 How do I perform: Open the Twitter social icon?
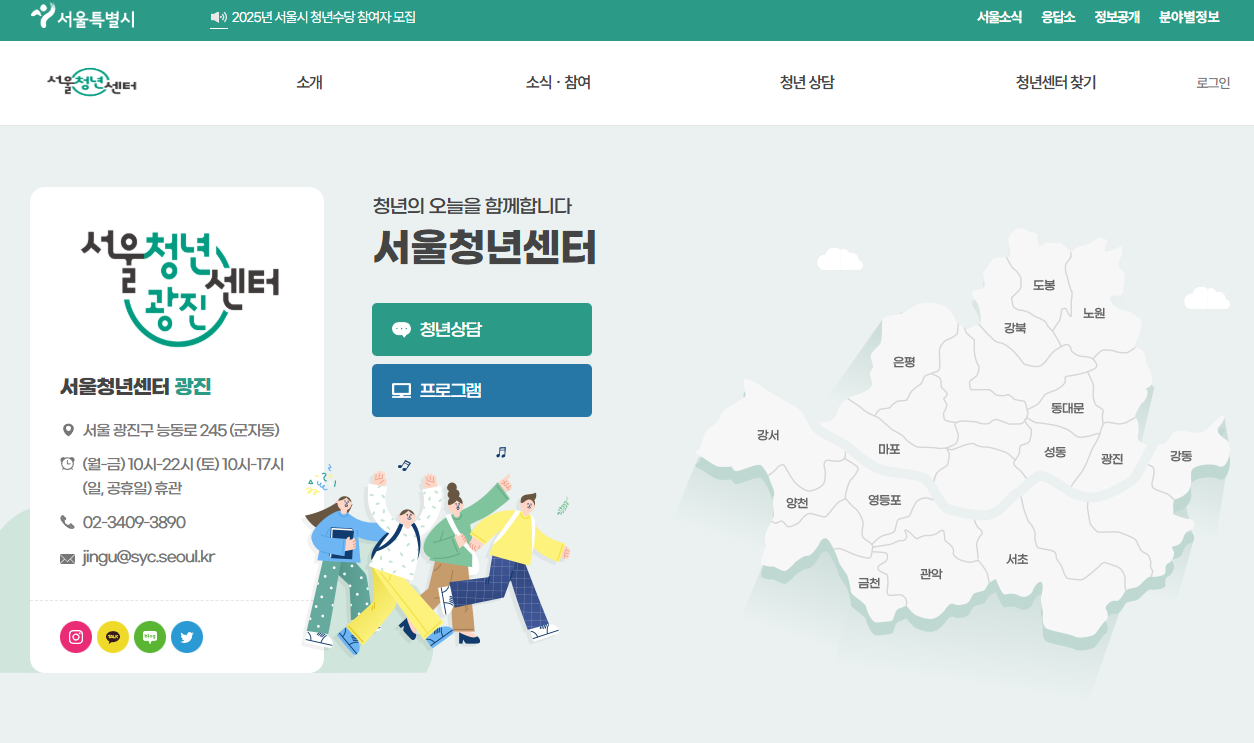coord(187,637)
